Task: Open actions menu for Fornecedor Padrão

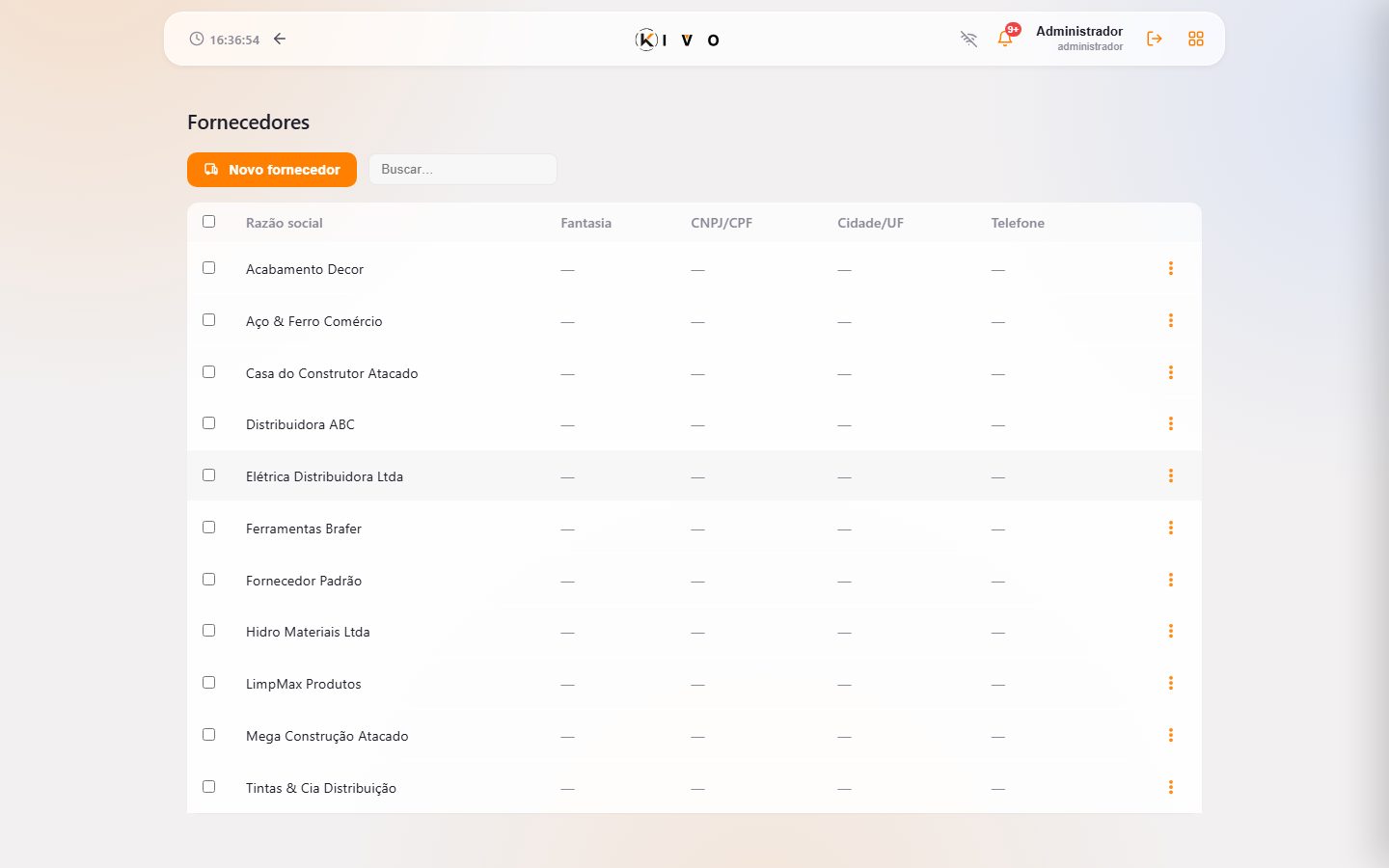Action: pyautogui.click(x=1171, y=580)
